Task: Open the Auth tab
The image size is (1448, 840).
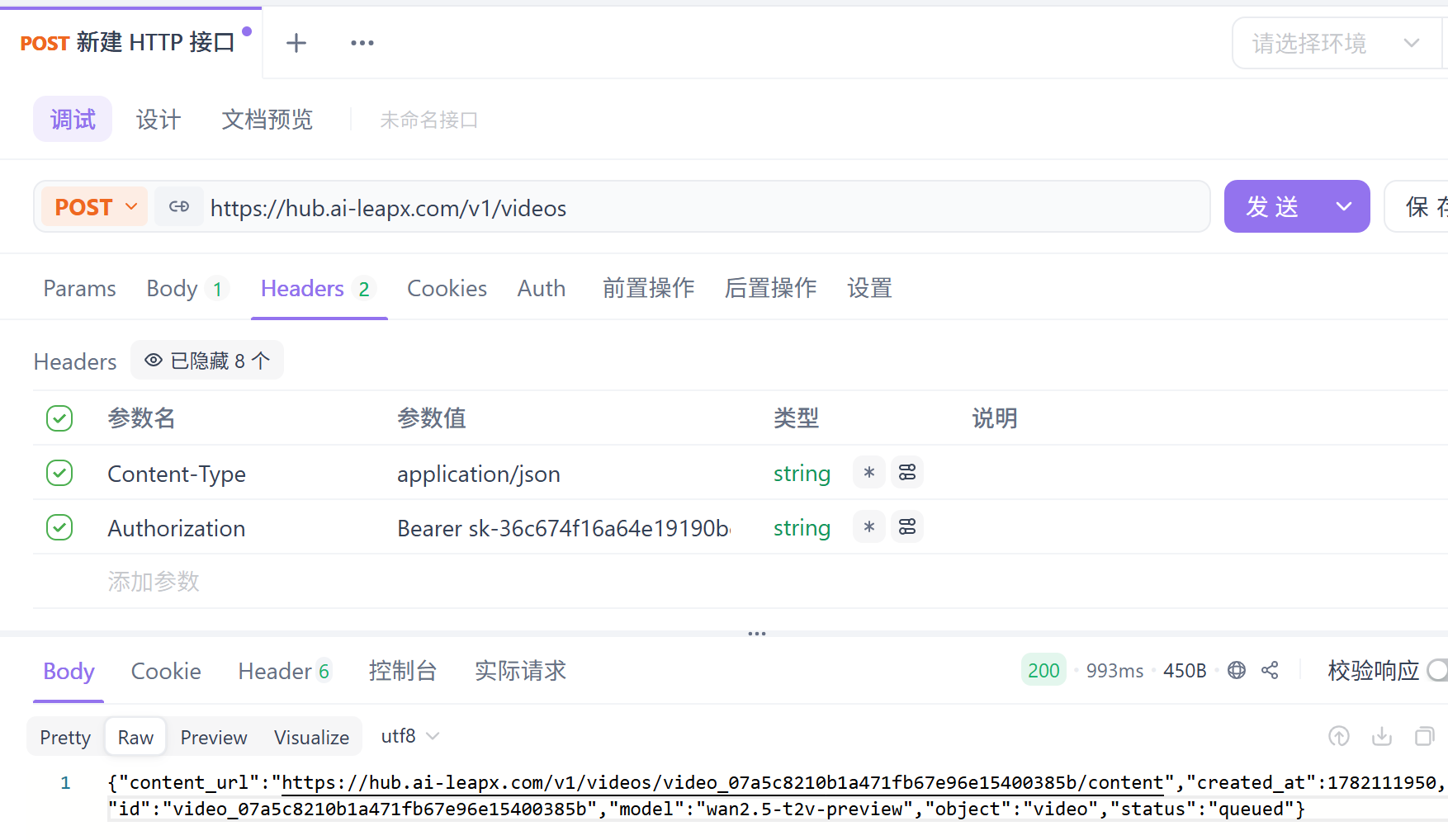Action: tap(542, 288)
